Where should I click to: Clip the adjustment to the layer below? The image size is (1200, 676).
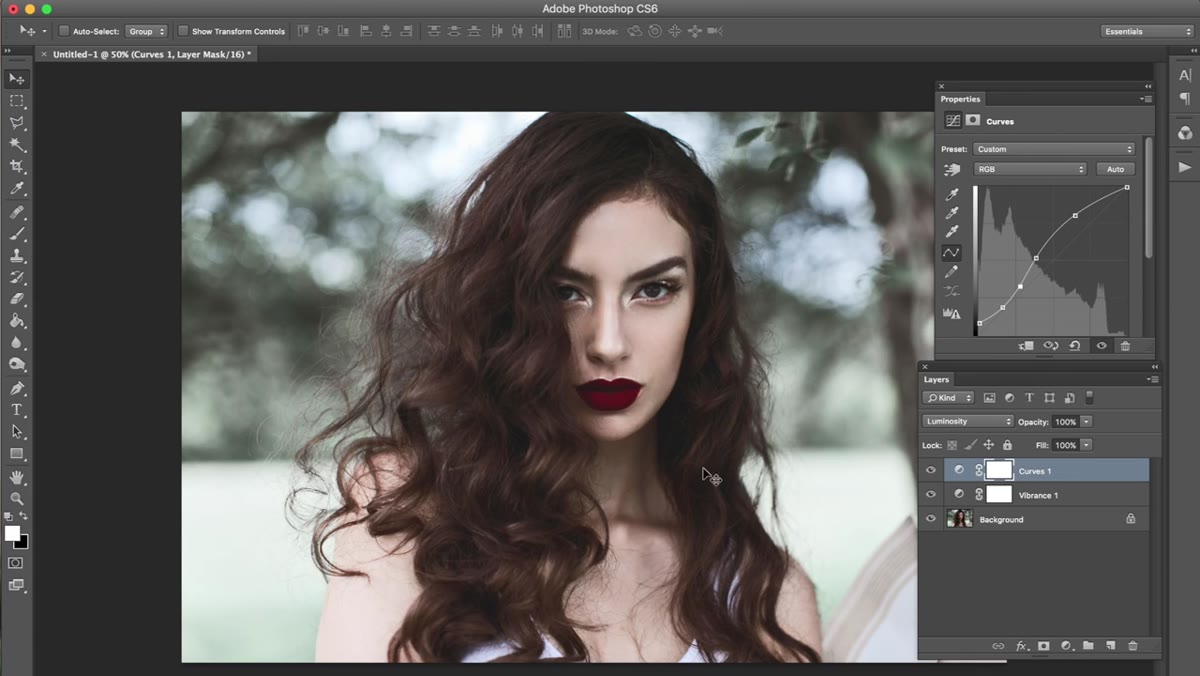pos(1026,346)
